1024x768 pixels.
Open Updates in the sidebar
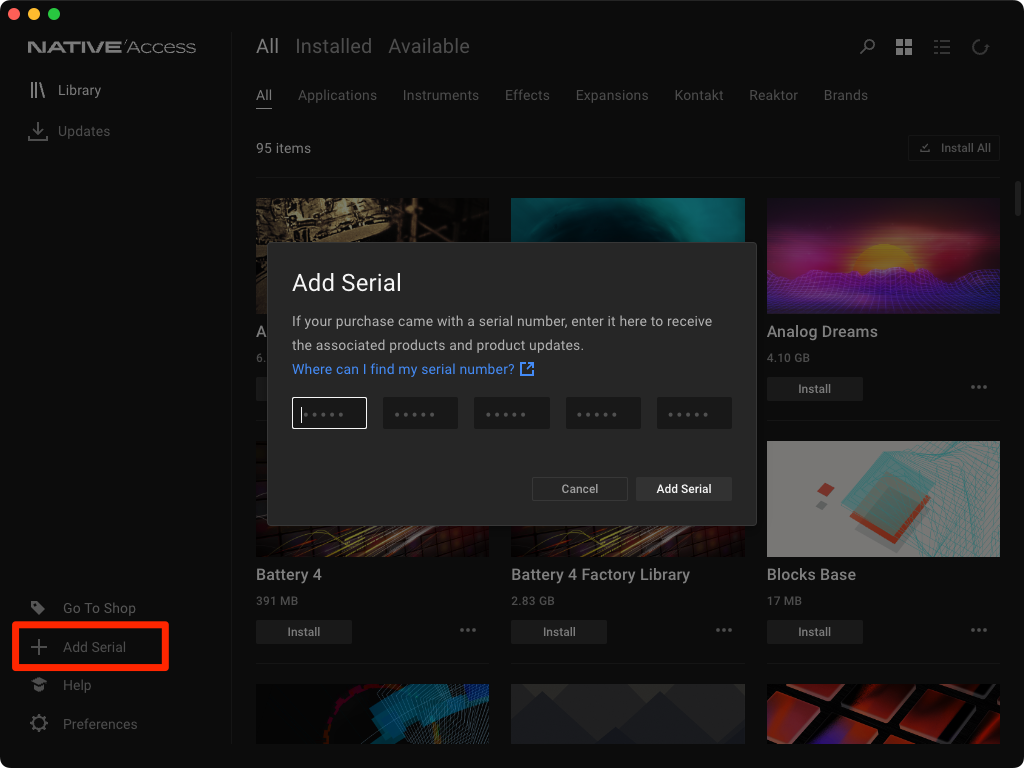(x=69, y=131)
